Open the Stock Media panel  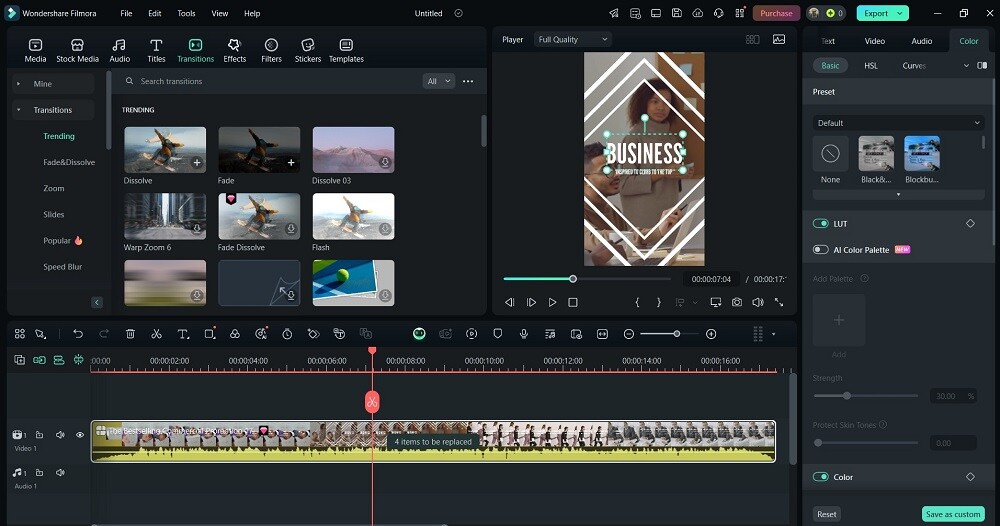(x=77, y=50)
